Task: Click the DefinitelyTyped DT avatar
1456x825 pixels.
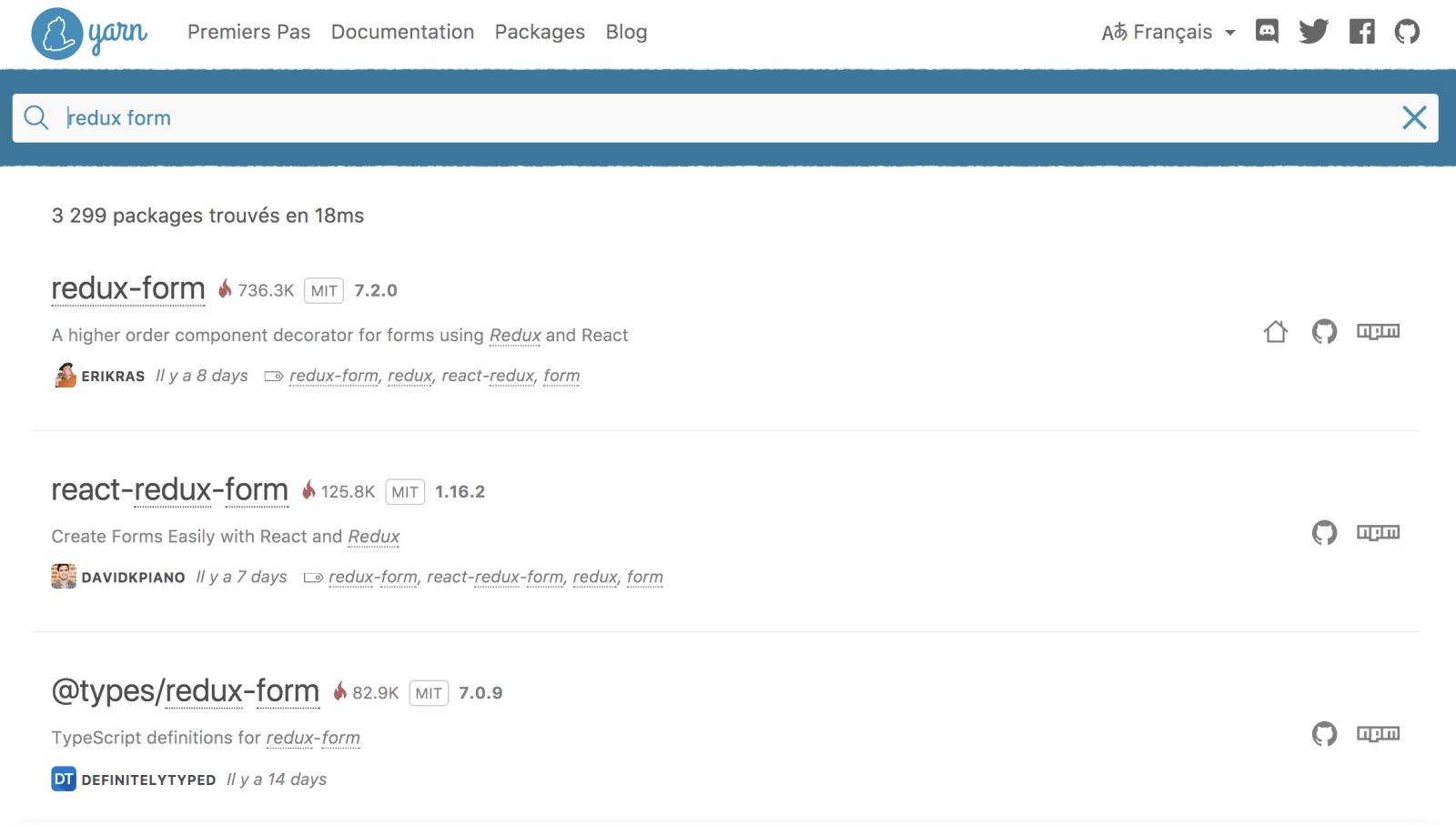Action: point(64,779)
